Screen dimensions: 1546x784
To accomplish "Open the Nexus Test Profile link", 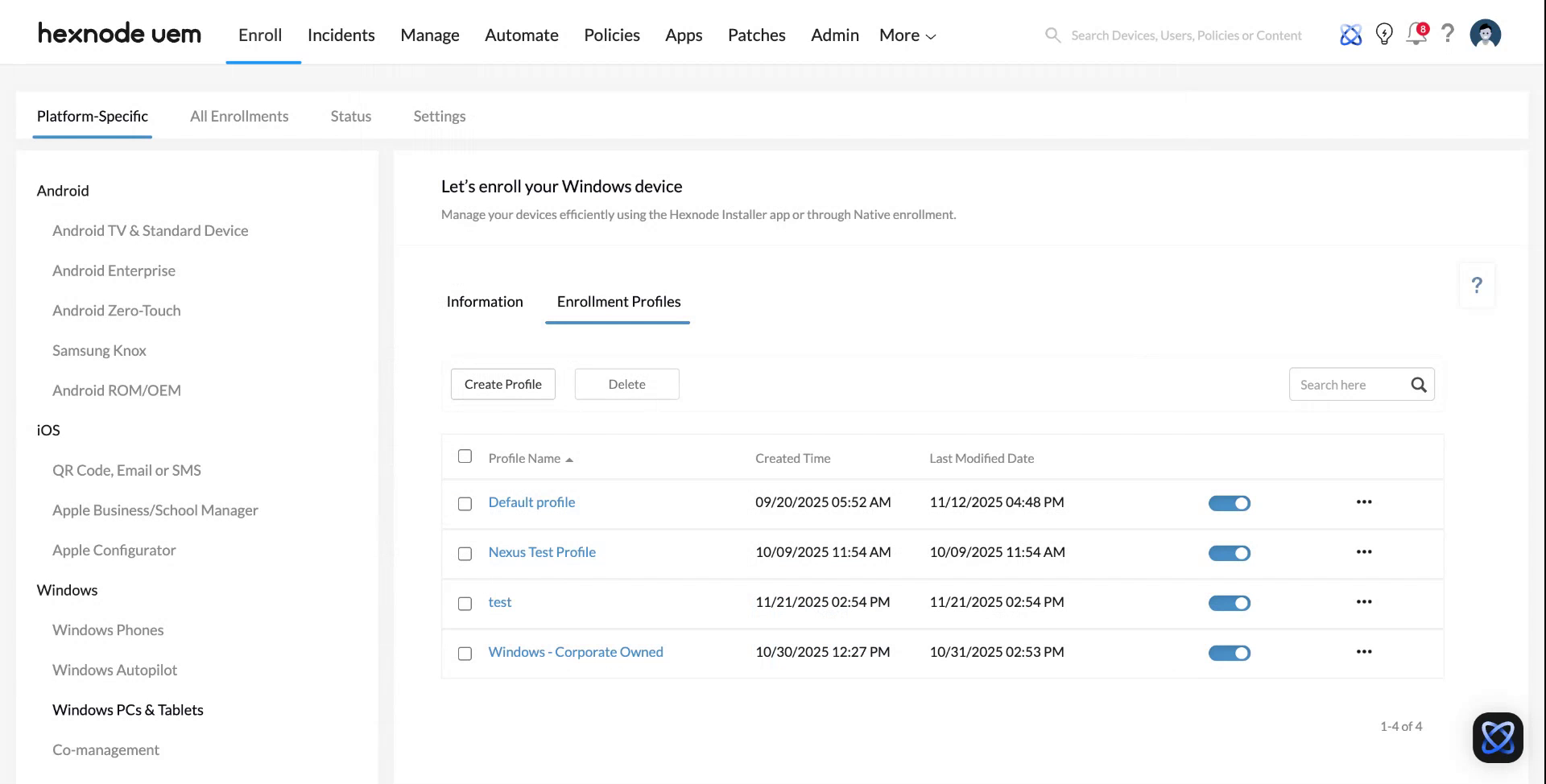I will [542, 552].
